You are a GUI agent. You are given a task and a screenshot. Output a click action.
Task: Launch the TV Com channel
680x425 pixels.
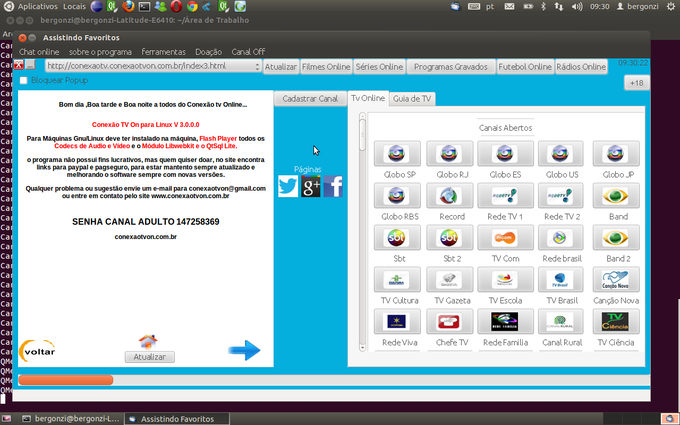click(x=505, y=238)
